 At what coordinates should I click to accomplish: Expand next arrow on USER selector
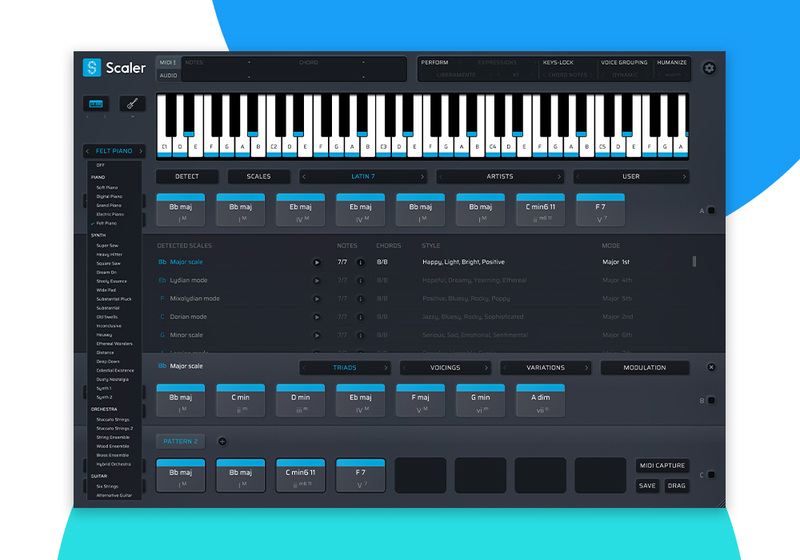tap(684, 176)
